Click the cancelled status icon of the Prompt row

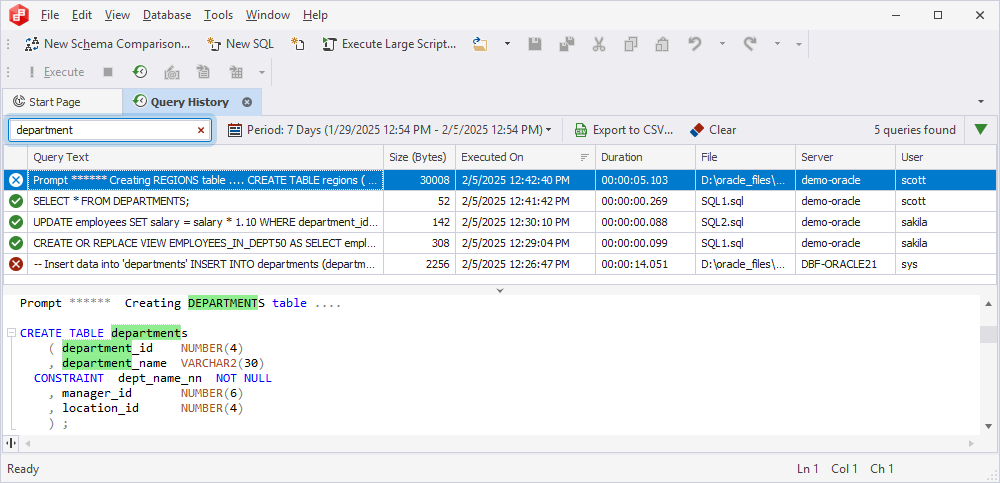(16, 181)
